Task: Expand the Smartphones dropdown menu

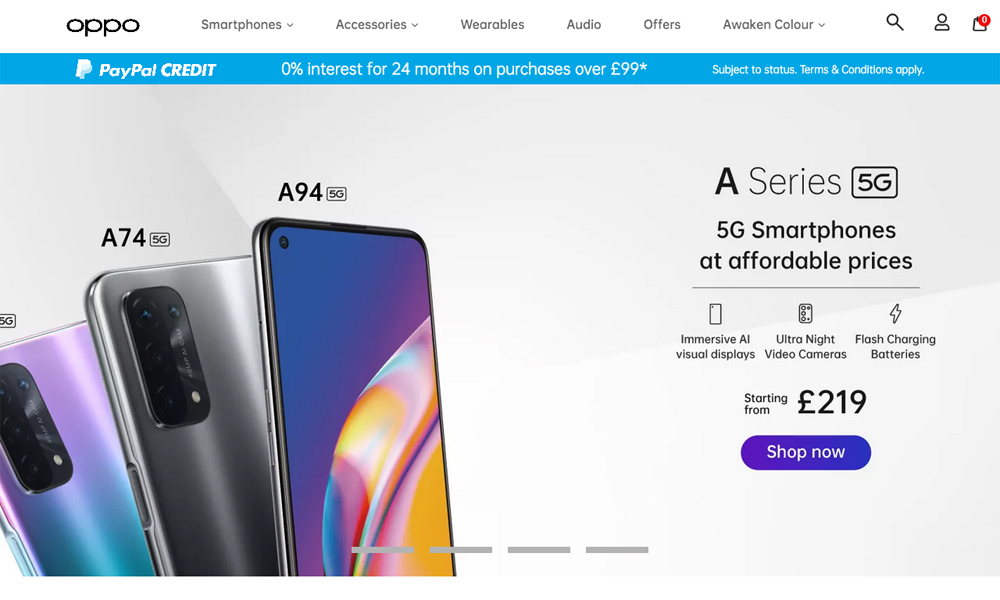Action: tap(247, 25)
